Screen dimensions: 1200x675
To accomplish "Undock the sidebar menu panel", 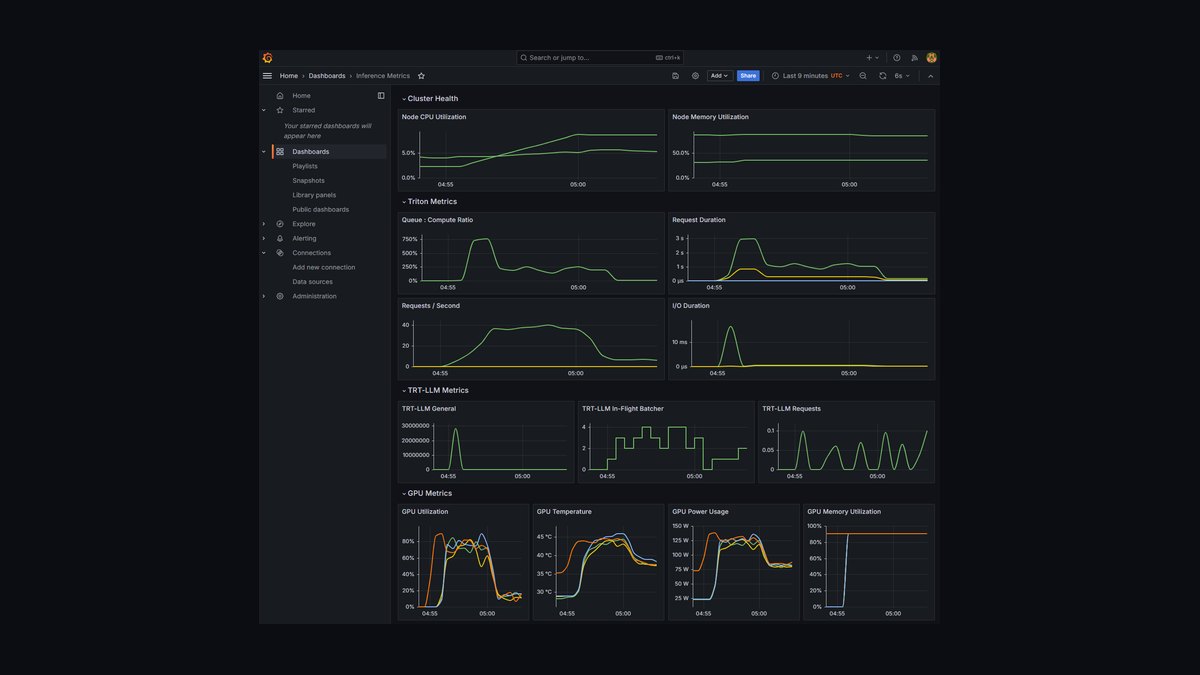I will (381, 96).
